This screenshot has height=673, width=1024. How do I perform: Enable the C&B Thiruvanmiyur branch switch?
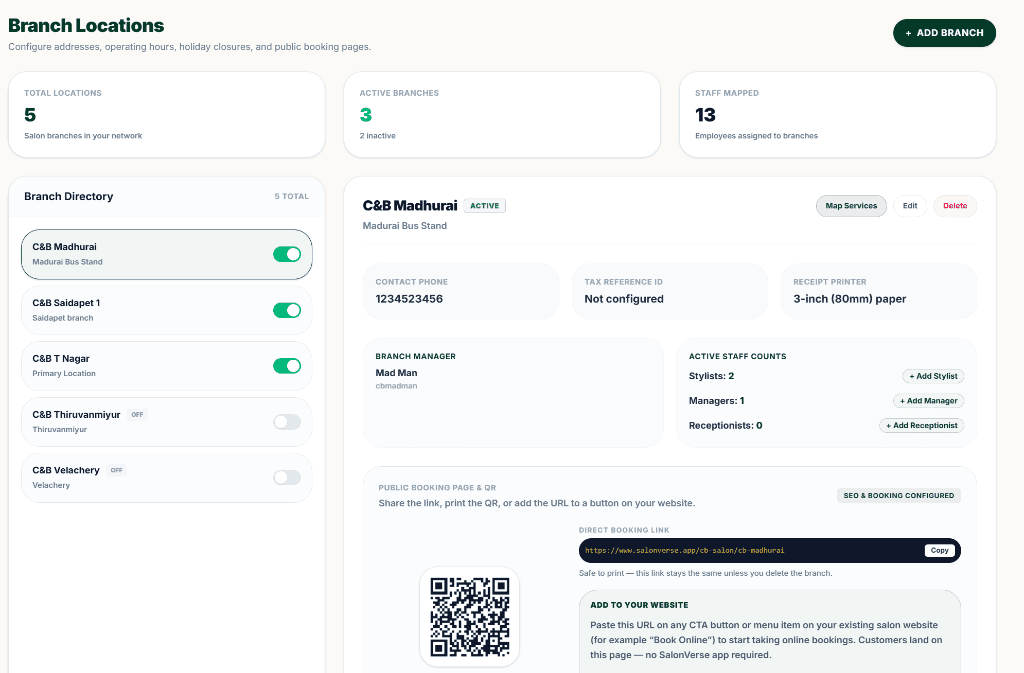(287, 422)
